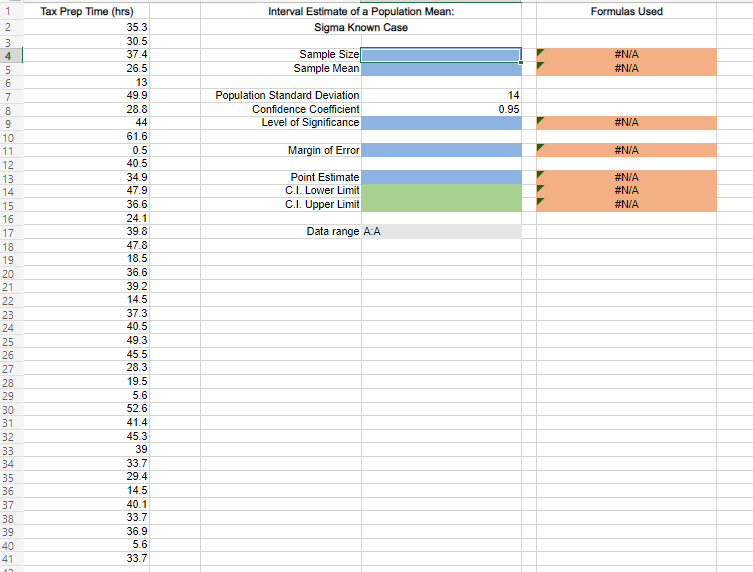This screenshot has height=572, width=753.
Task: Click the Interval Estimate of a Population Mean title
Action: [361, 12]
